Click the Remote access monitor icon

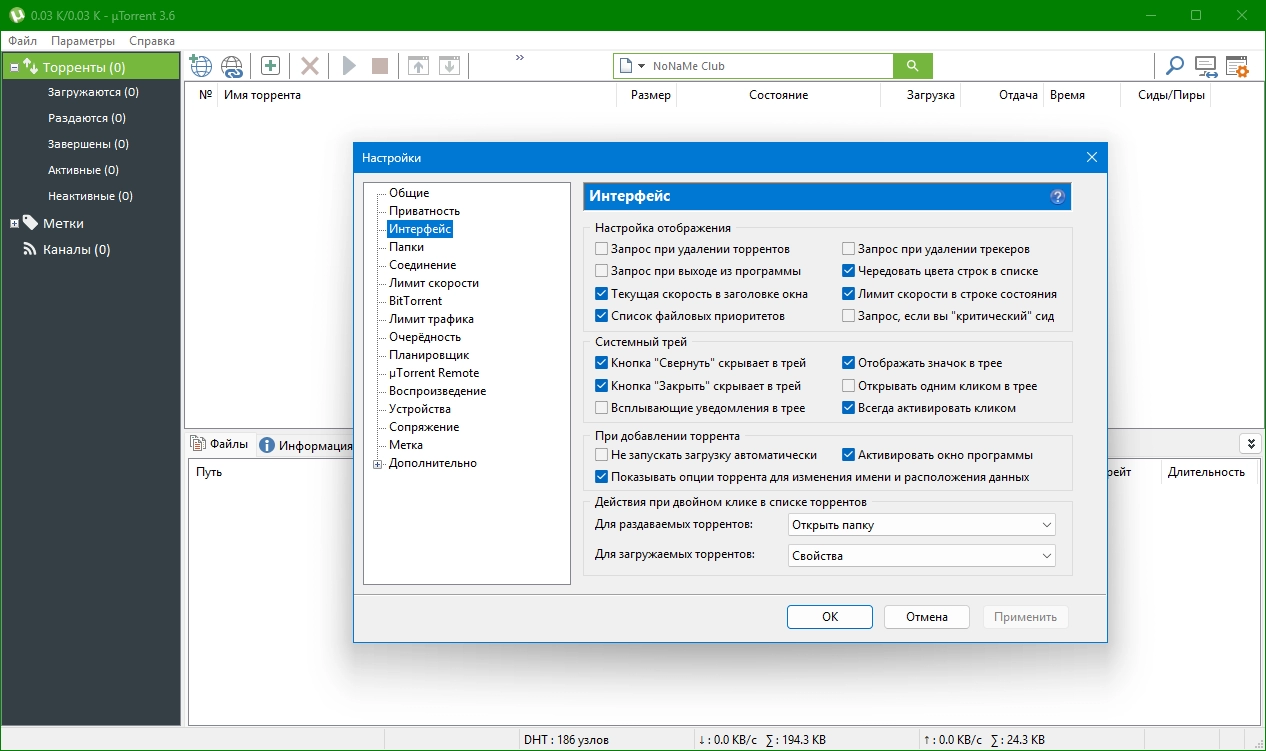tap(1206, 66)
